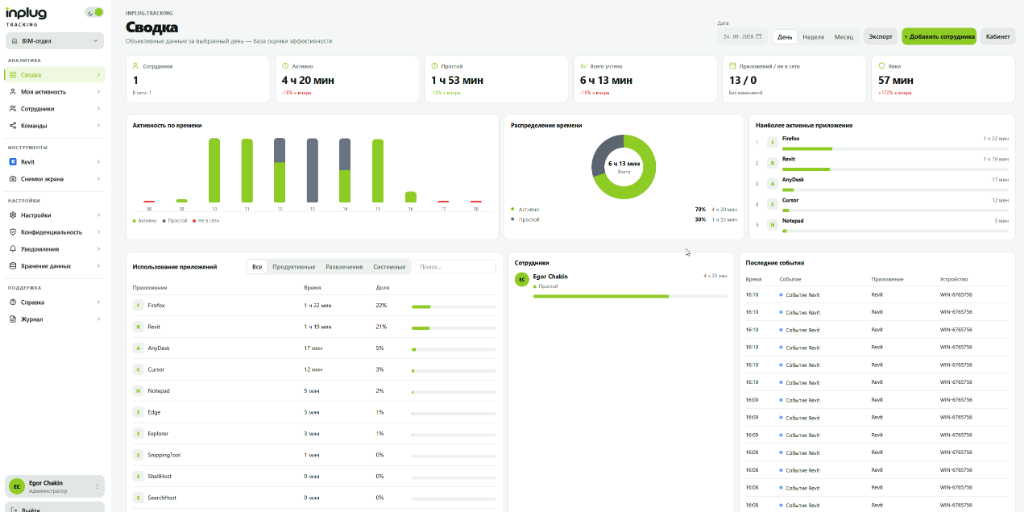This screenshot has height=512, width=1024.
Task: Expand the Настройки chevron
Action: (99, 215)
